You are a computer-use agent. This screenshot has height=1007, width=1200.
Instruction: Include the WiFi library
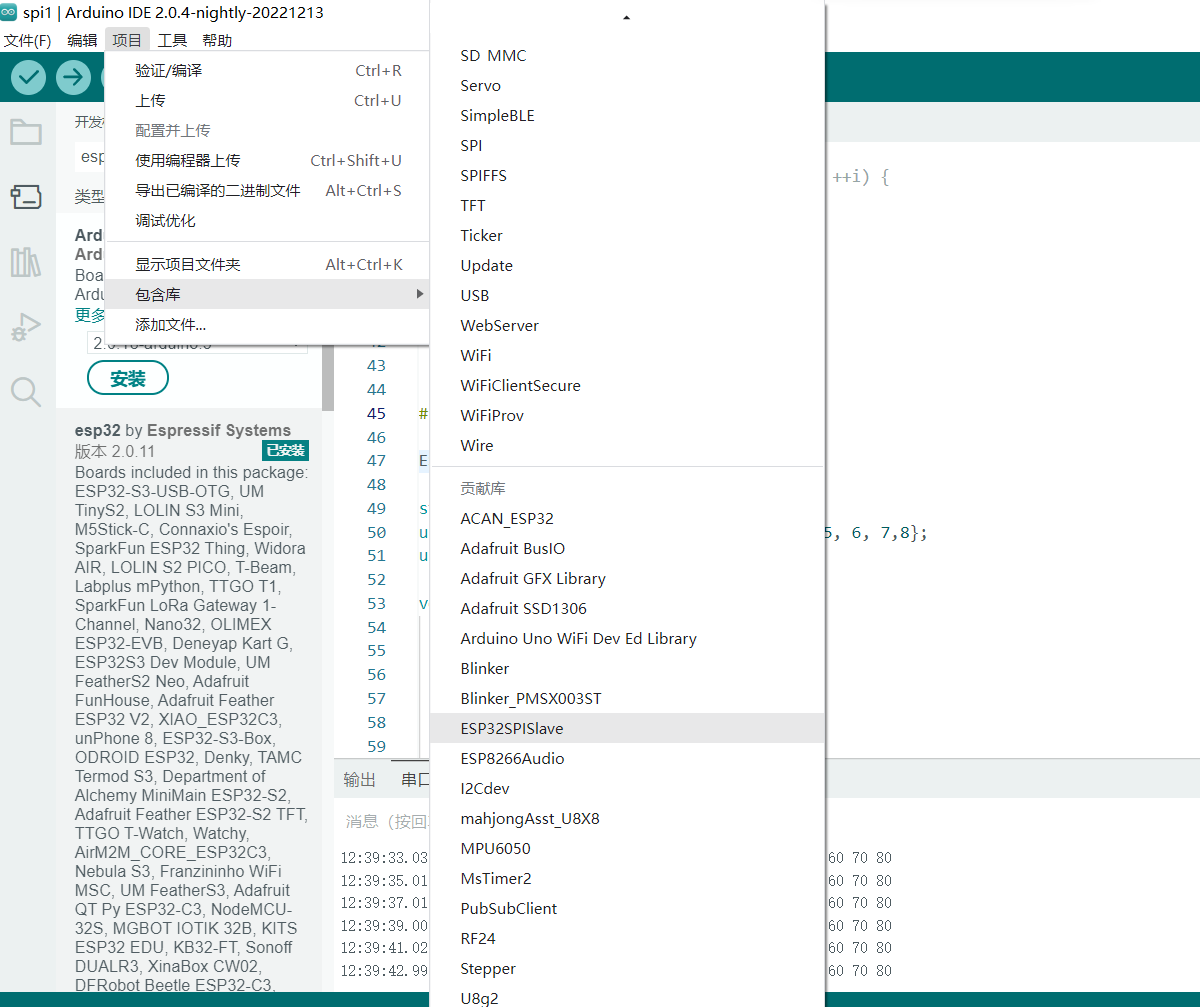click(x=627, y=356)
